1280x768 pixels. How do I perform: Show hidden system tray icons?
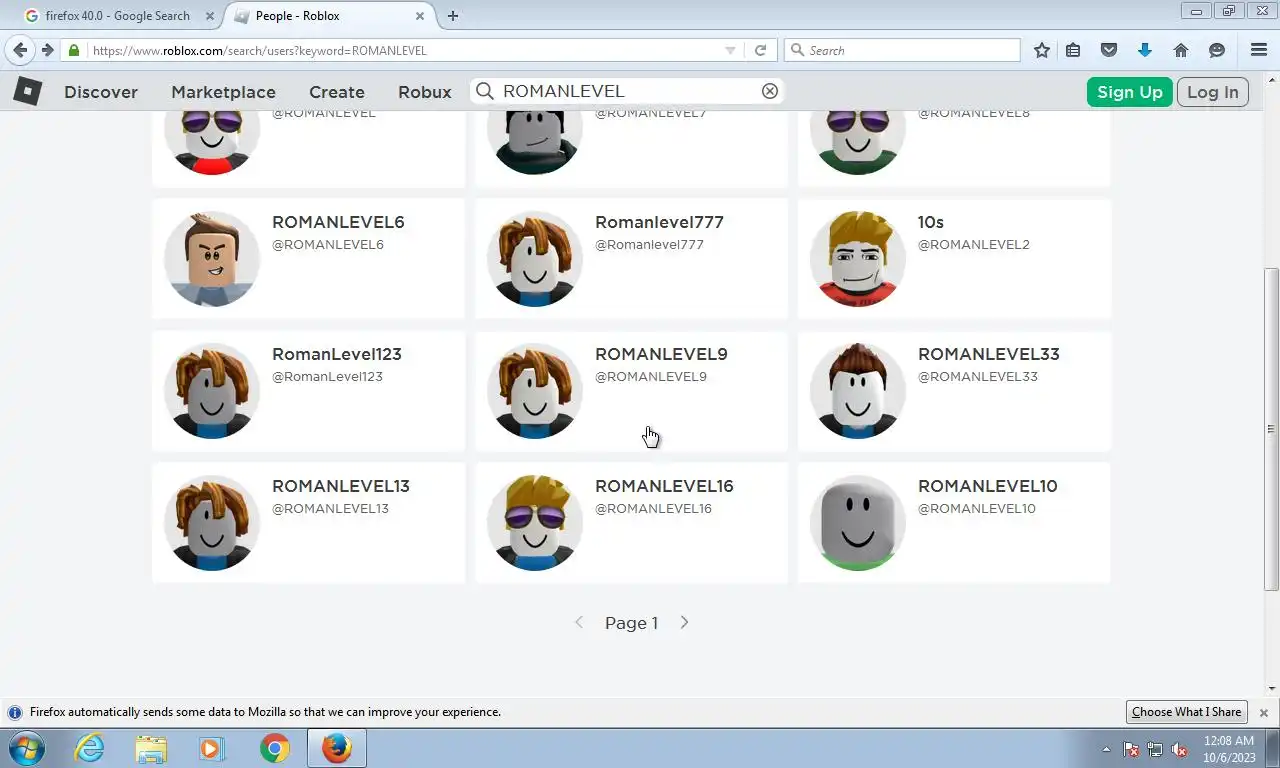[x=1106, y=749]
